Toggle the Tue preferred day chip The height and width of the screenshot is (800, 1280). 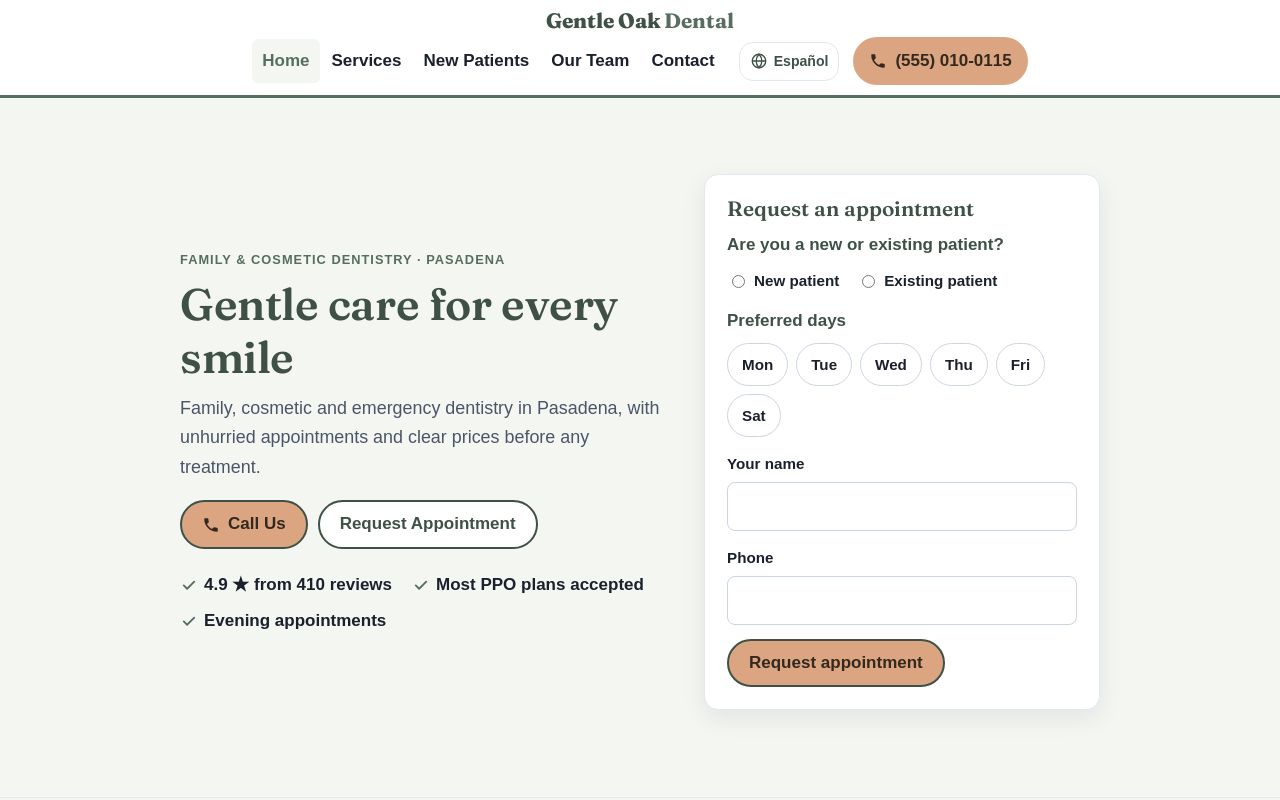(824, 364)
